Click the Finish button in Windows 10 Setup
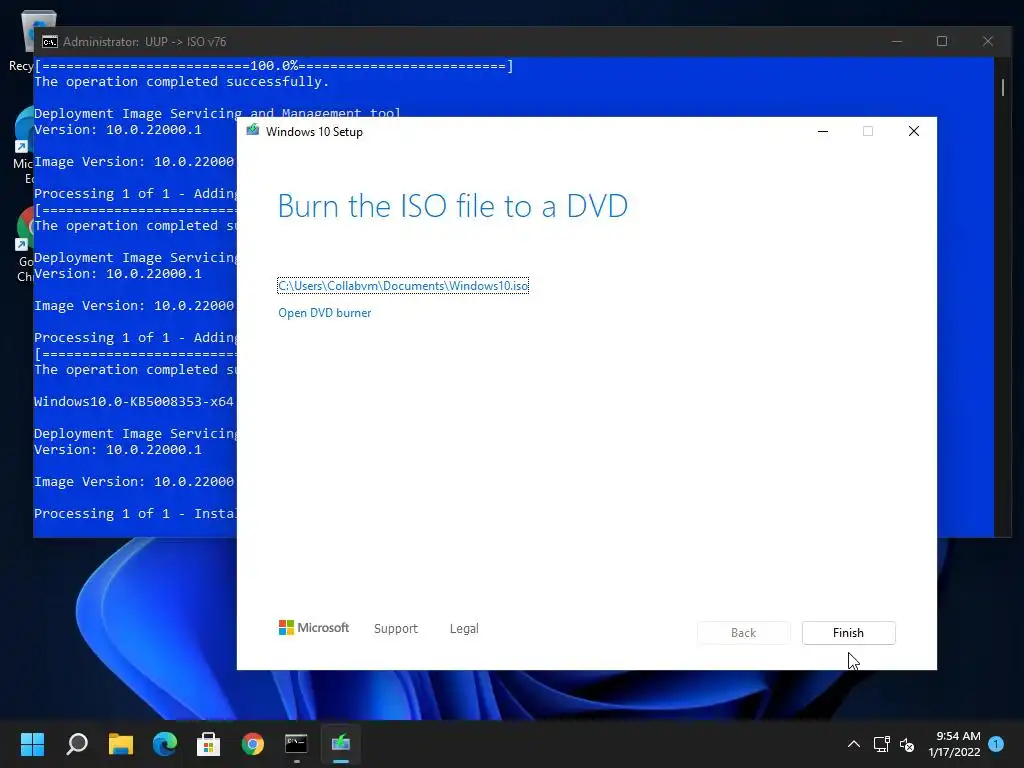The width and height of the screenshot is (1024, 768). (848, 632)
